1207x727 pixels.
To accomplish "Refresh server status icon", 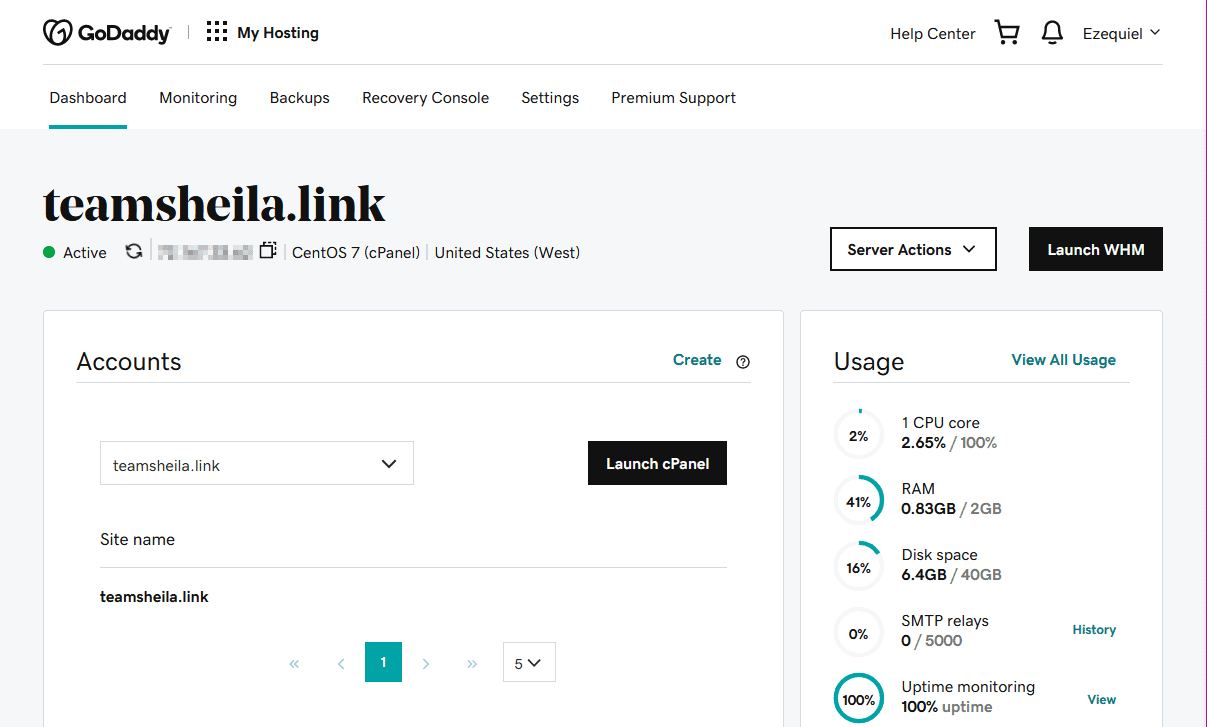I will 133,251.
